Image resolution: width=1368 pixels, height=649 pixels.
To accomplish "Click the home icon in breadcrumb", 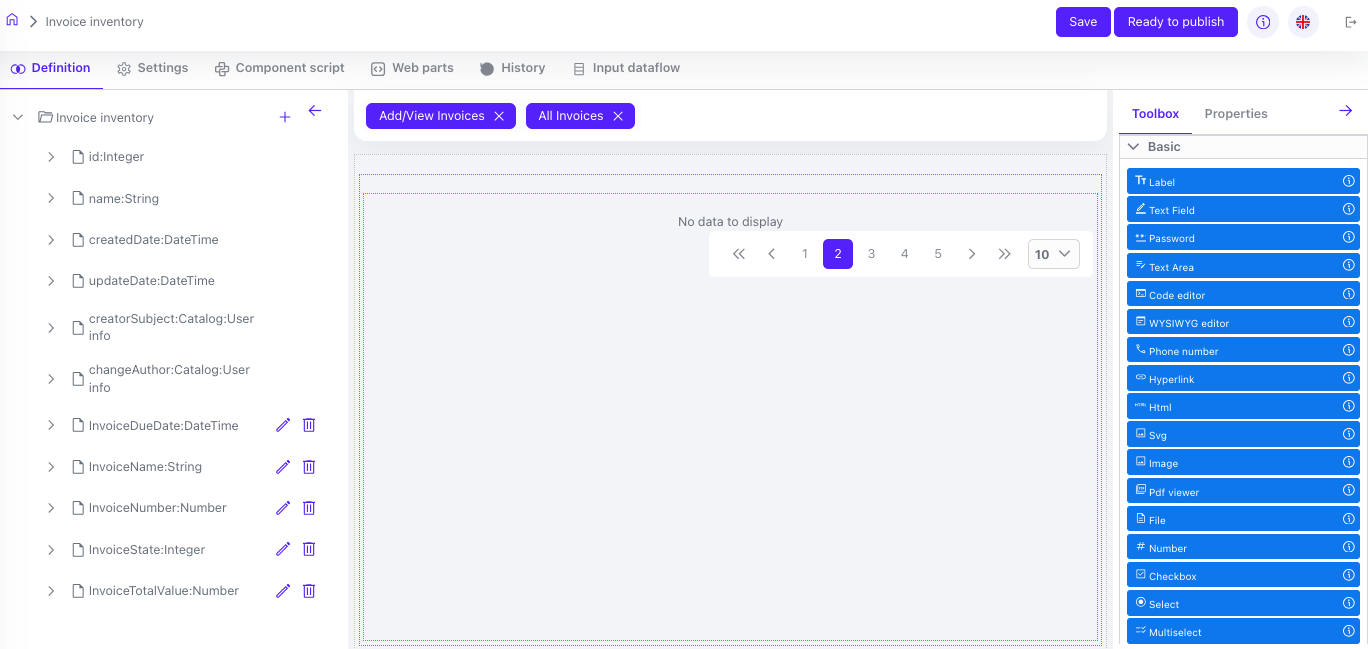I will click(12, 21).
